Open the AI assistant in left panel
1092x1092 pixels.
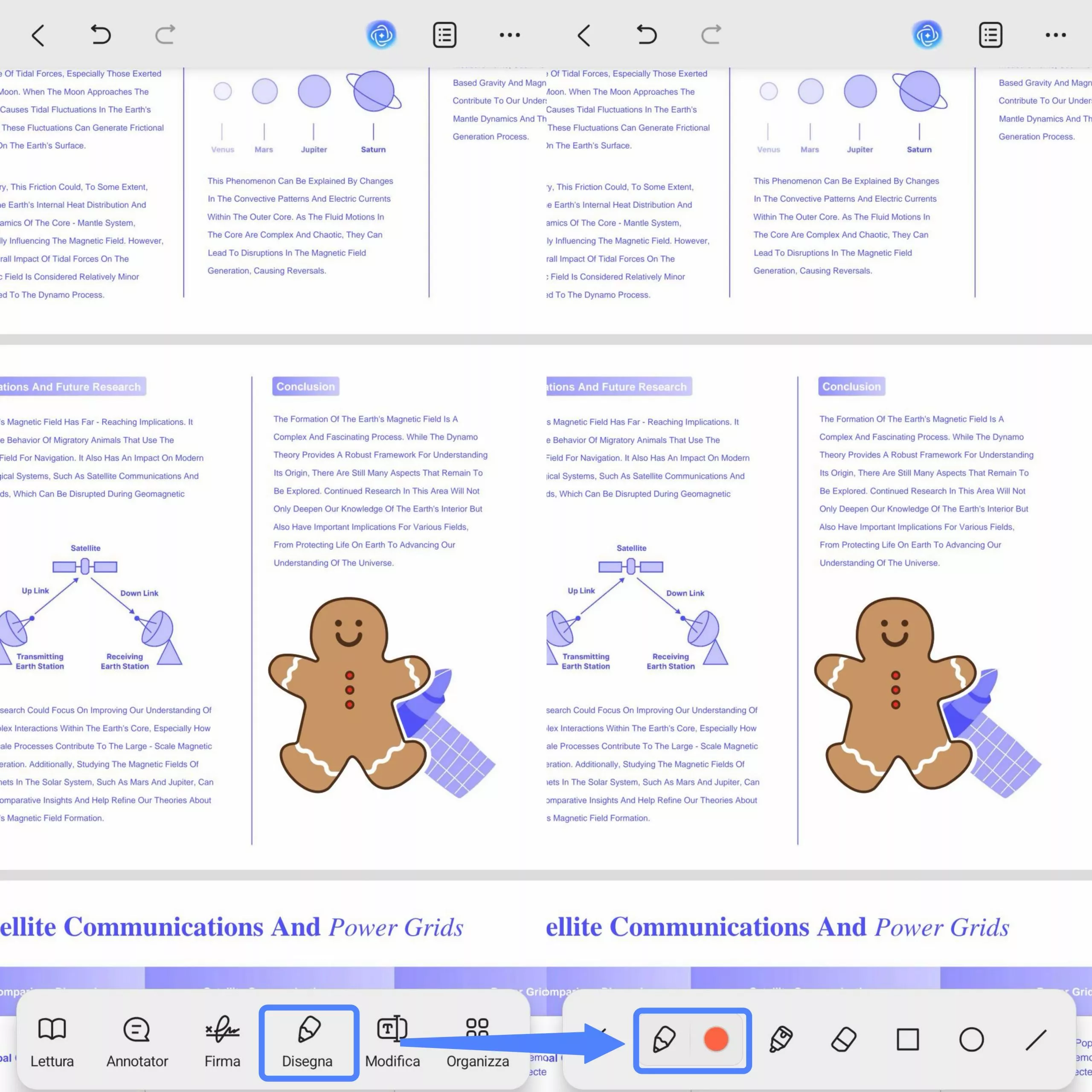point(381,35)
